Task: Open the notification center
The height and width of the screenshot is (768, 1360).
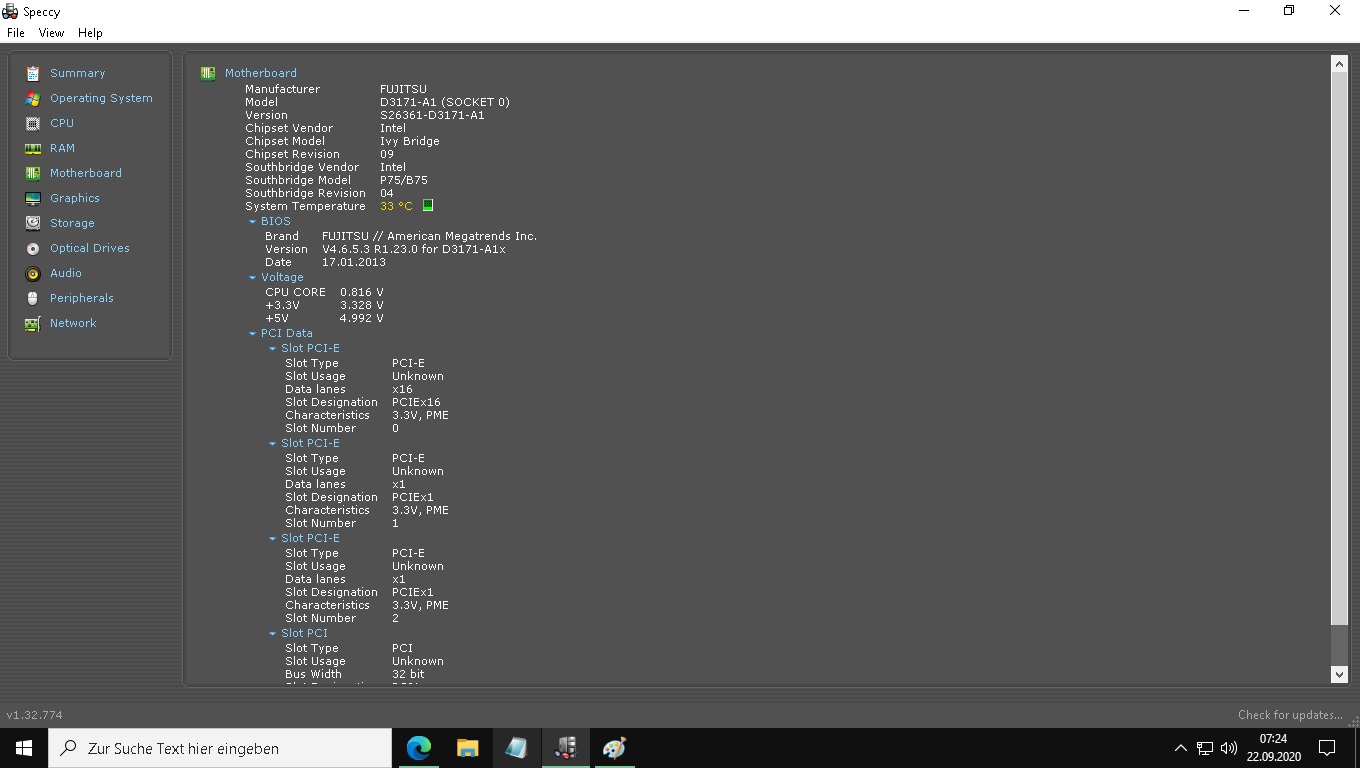Action: pos(1327,748)
